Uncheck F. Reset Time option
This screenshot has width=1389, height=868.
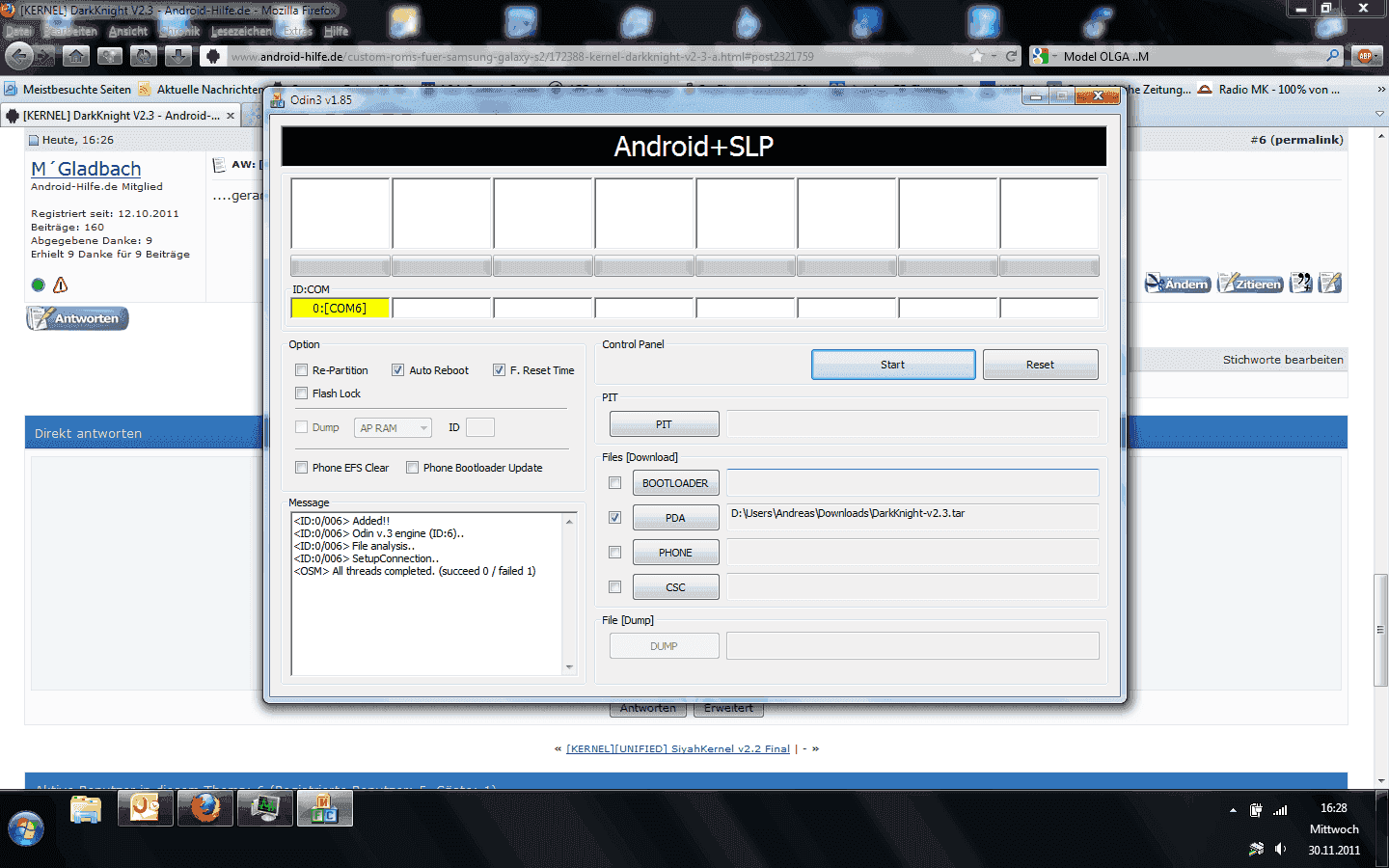pos(499,370)
